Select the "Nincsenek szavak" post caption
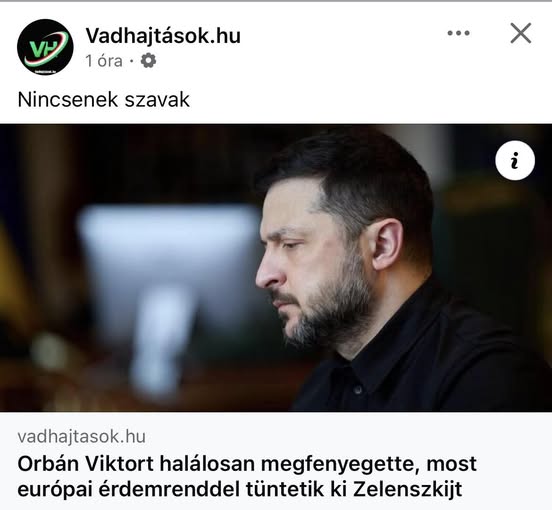 [104, 100]
